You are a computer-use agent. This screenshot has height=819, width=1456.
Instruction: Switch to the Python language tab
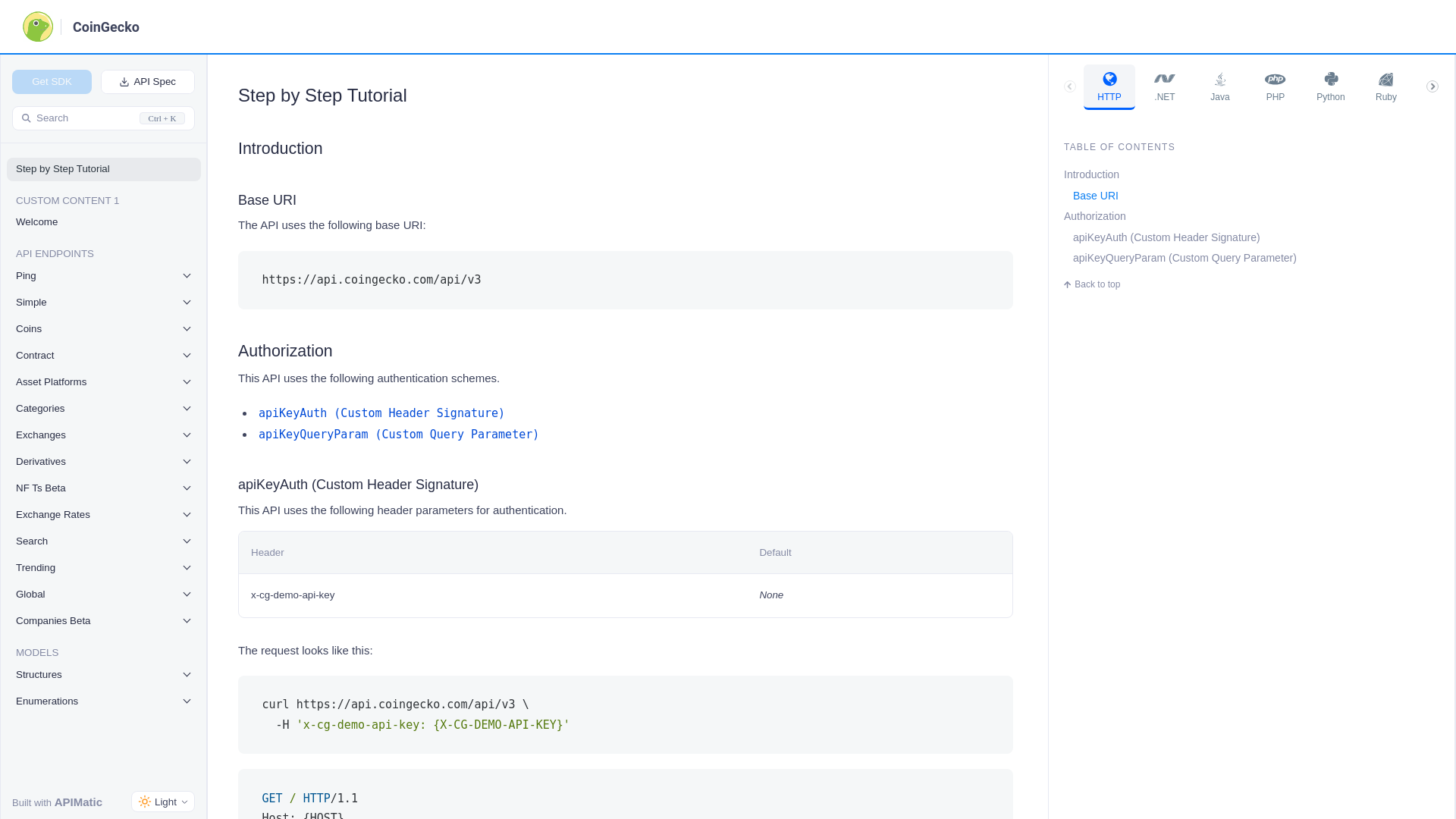pos(1330,86)
